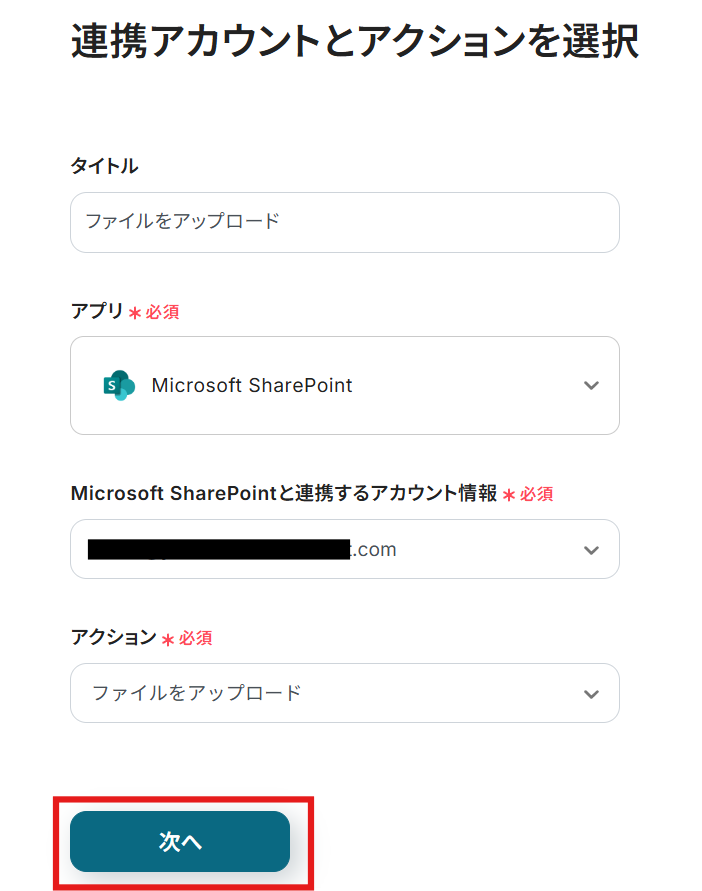
Task: Select the "Microsoft SharePoint" app name text
Action: (252, 385)
